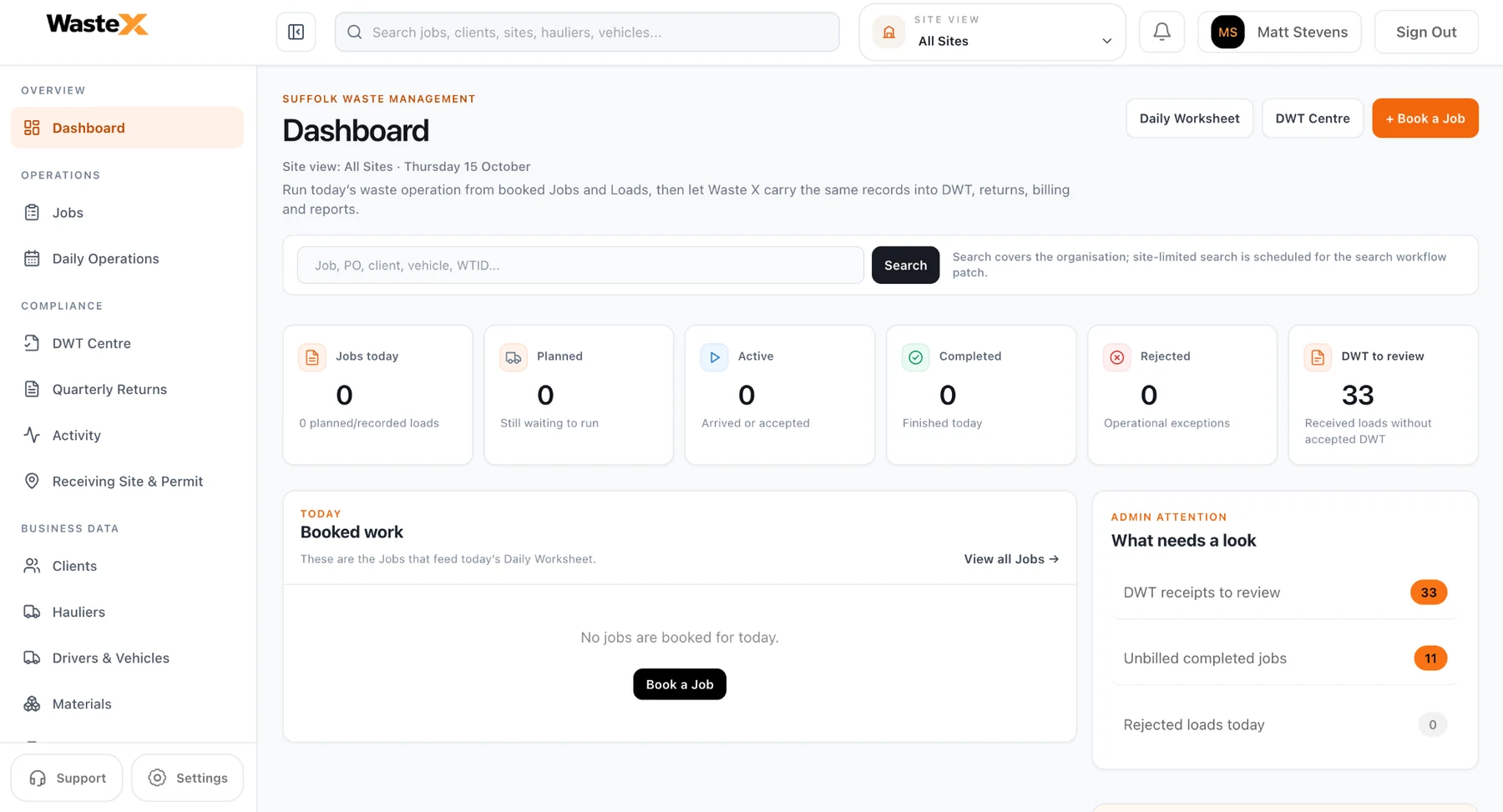Open Receiving Site & Permit
The image size is (1503, 812).
[x=127, y=482]
